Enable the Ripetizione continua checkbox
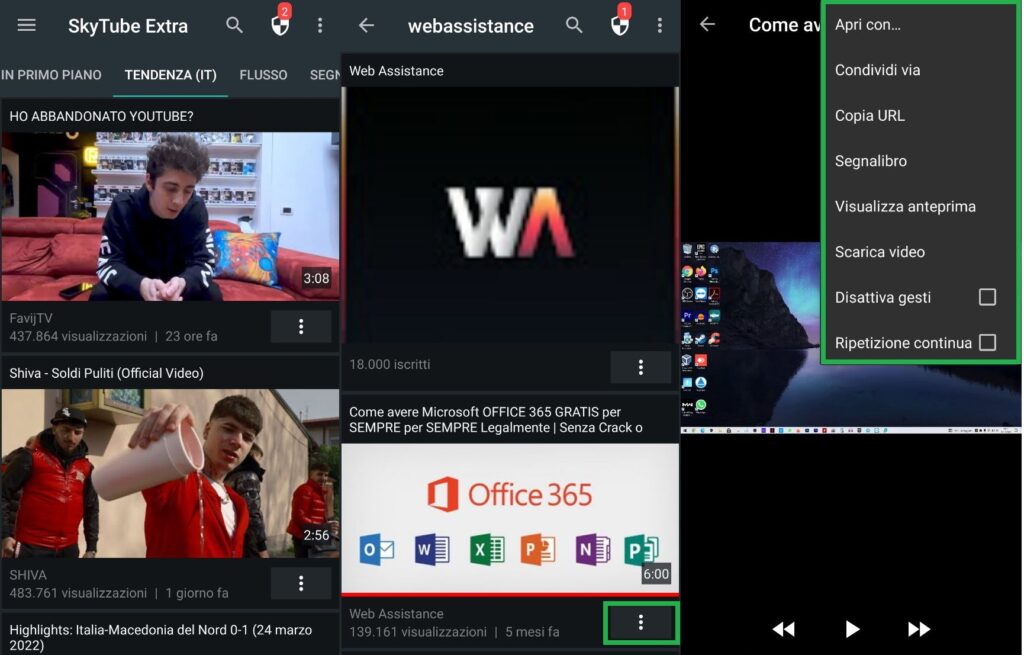 987,342
